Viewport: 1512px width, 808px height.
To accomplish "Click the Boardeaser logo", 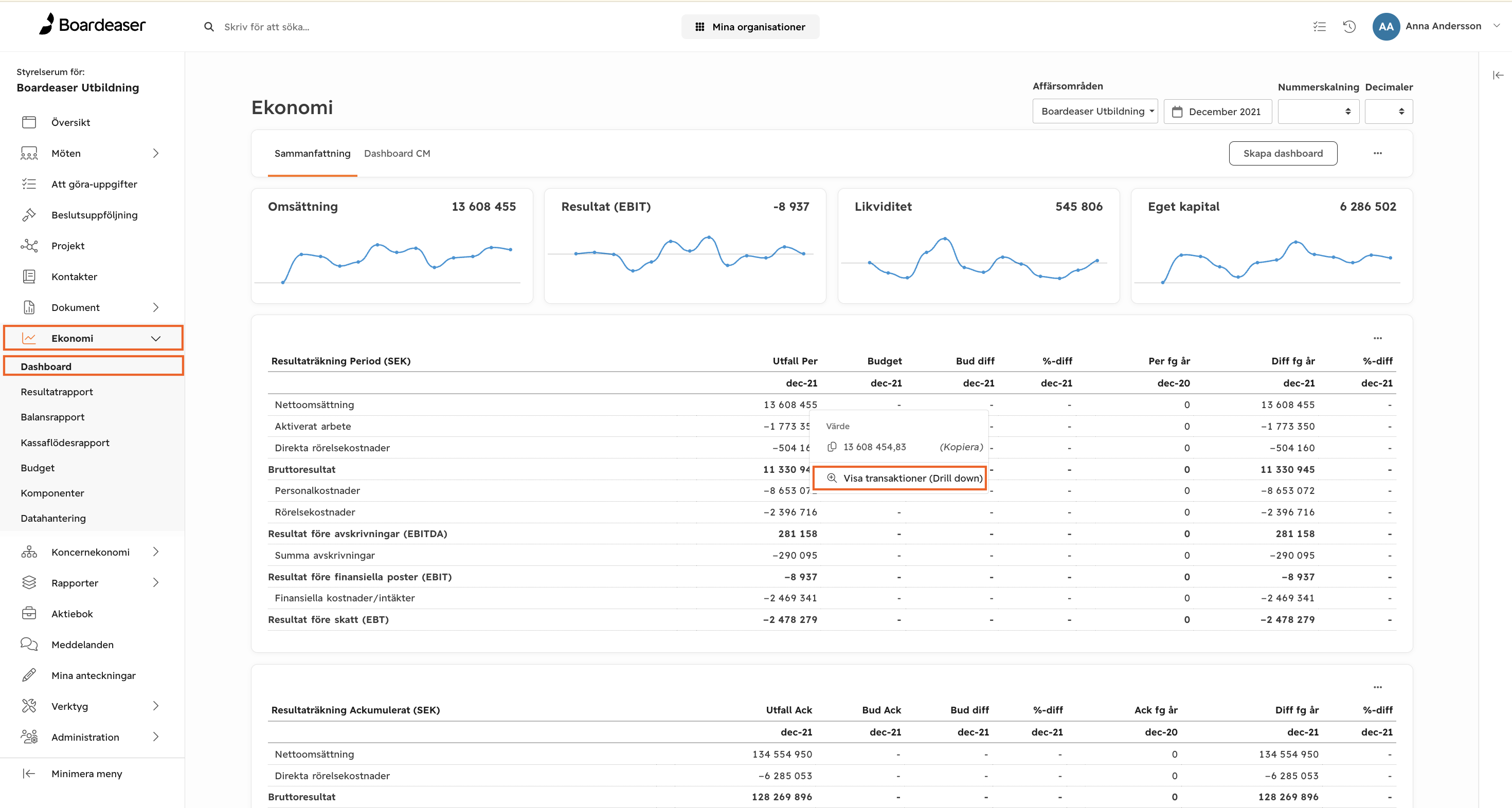I will pyautogui.click(x=92, y=25).
